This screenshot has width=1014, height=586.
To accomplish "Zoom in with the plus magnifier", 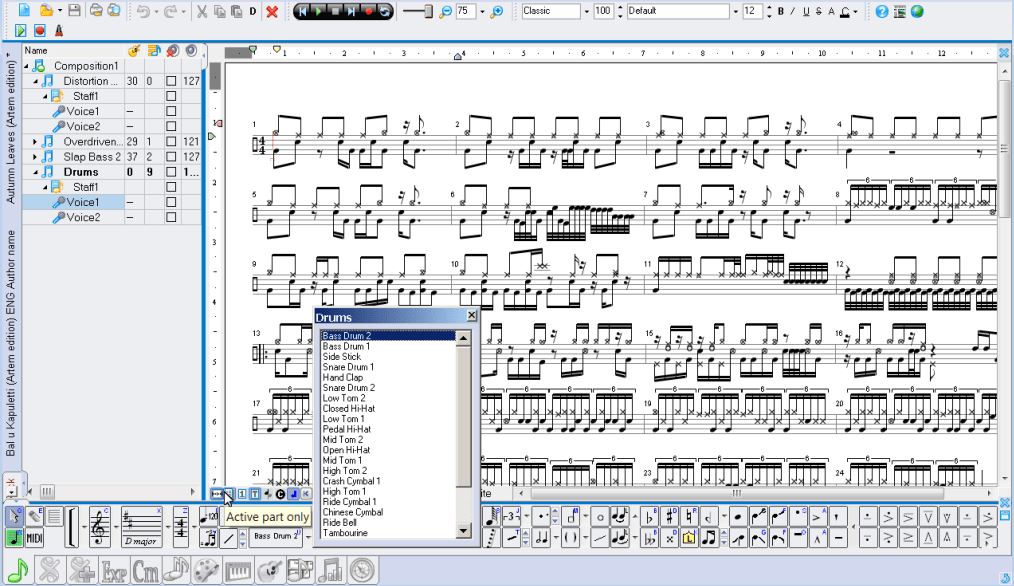I will [x=496, y=11].
